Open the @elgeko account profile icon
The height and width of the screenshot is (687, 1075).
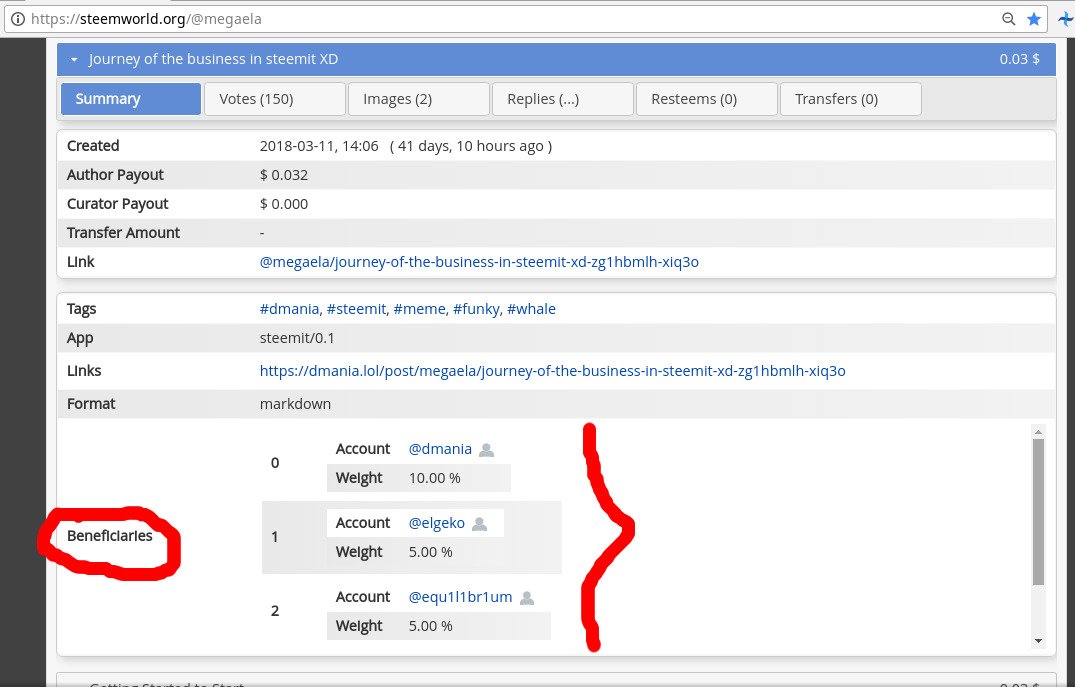480,524
